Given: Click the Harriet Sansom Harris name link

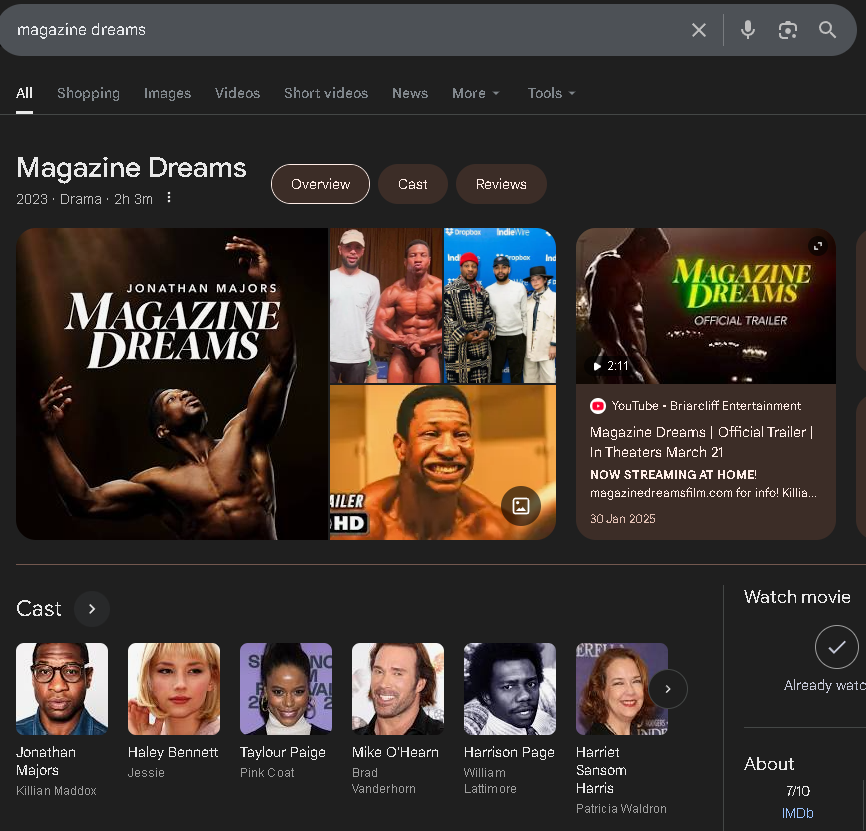Looking at the screenshot, I should point(601,770).
